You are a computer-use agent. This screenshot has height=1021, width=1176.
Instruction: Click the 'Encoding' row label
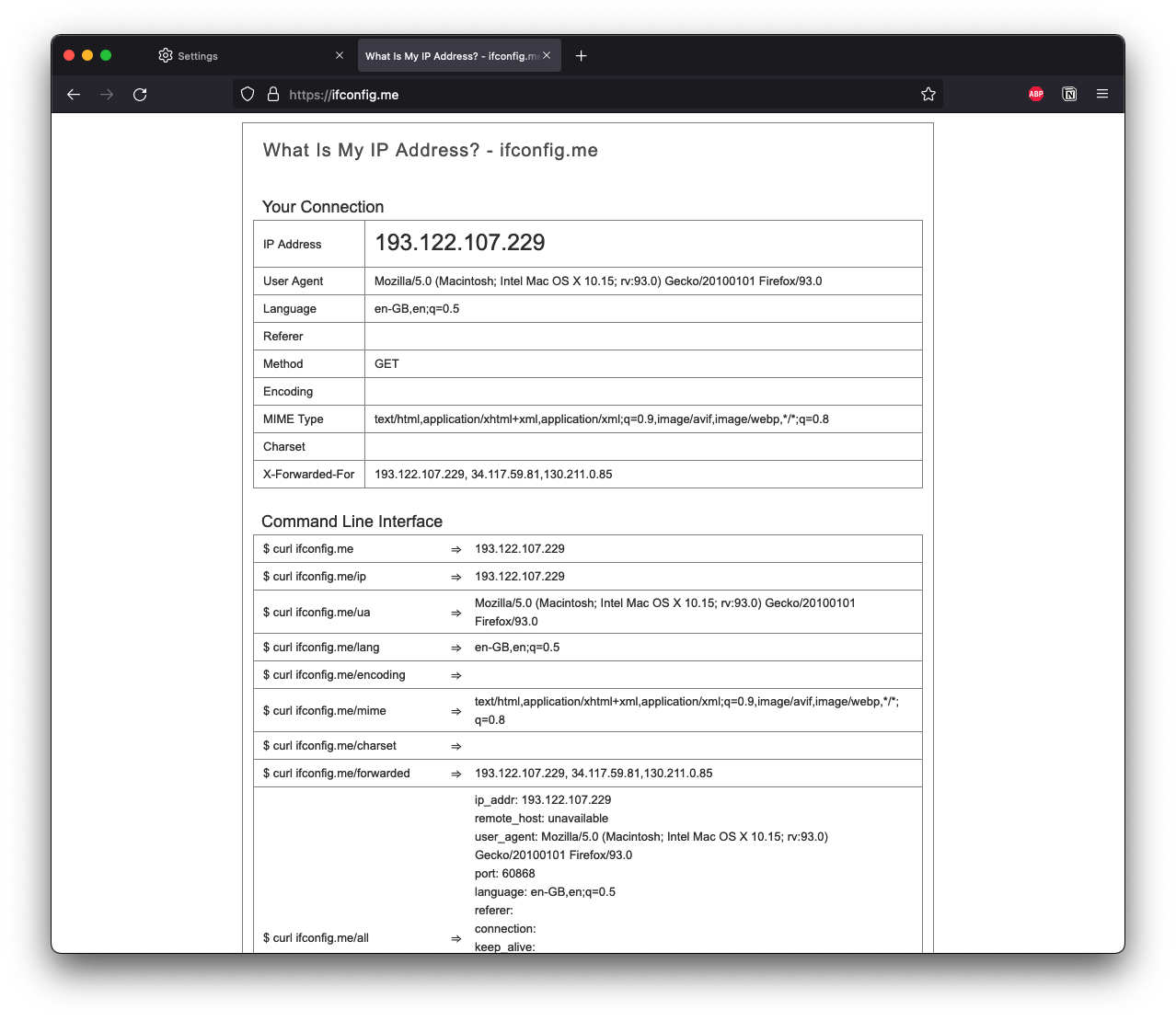[x=288, y=392]
